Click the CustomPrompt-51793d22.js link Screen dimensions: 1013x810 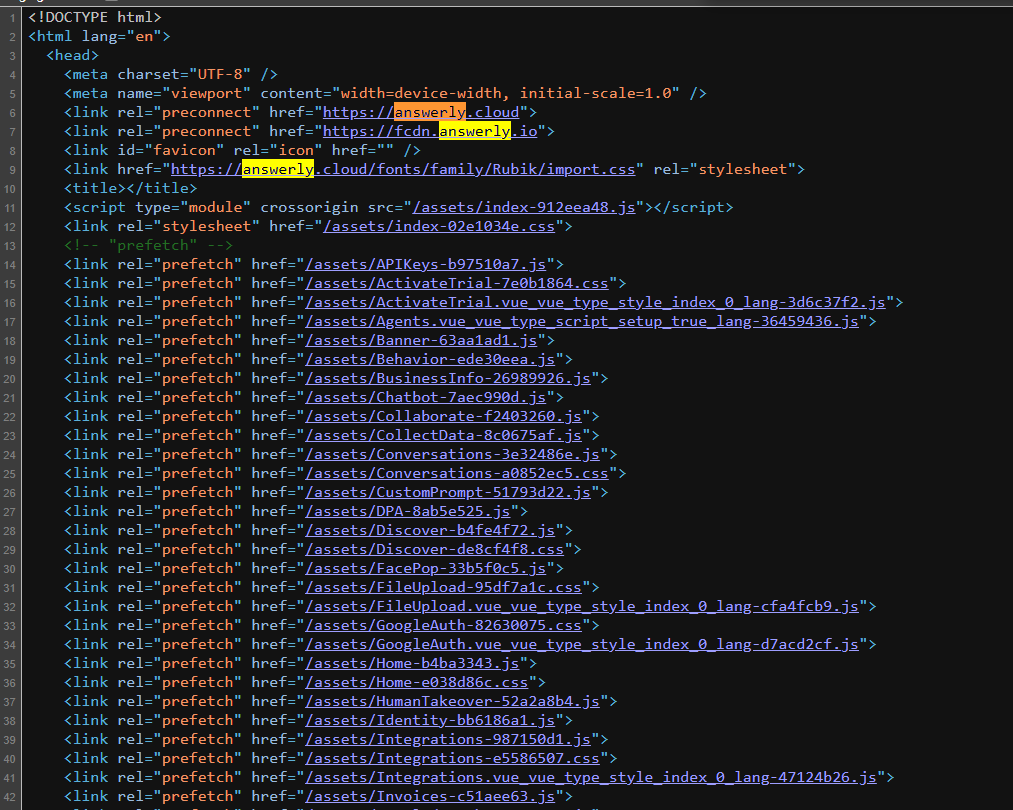coord(448,492)
